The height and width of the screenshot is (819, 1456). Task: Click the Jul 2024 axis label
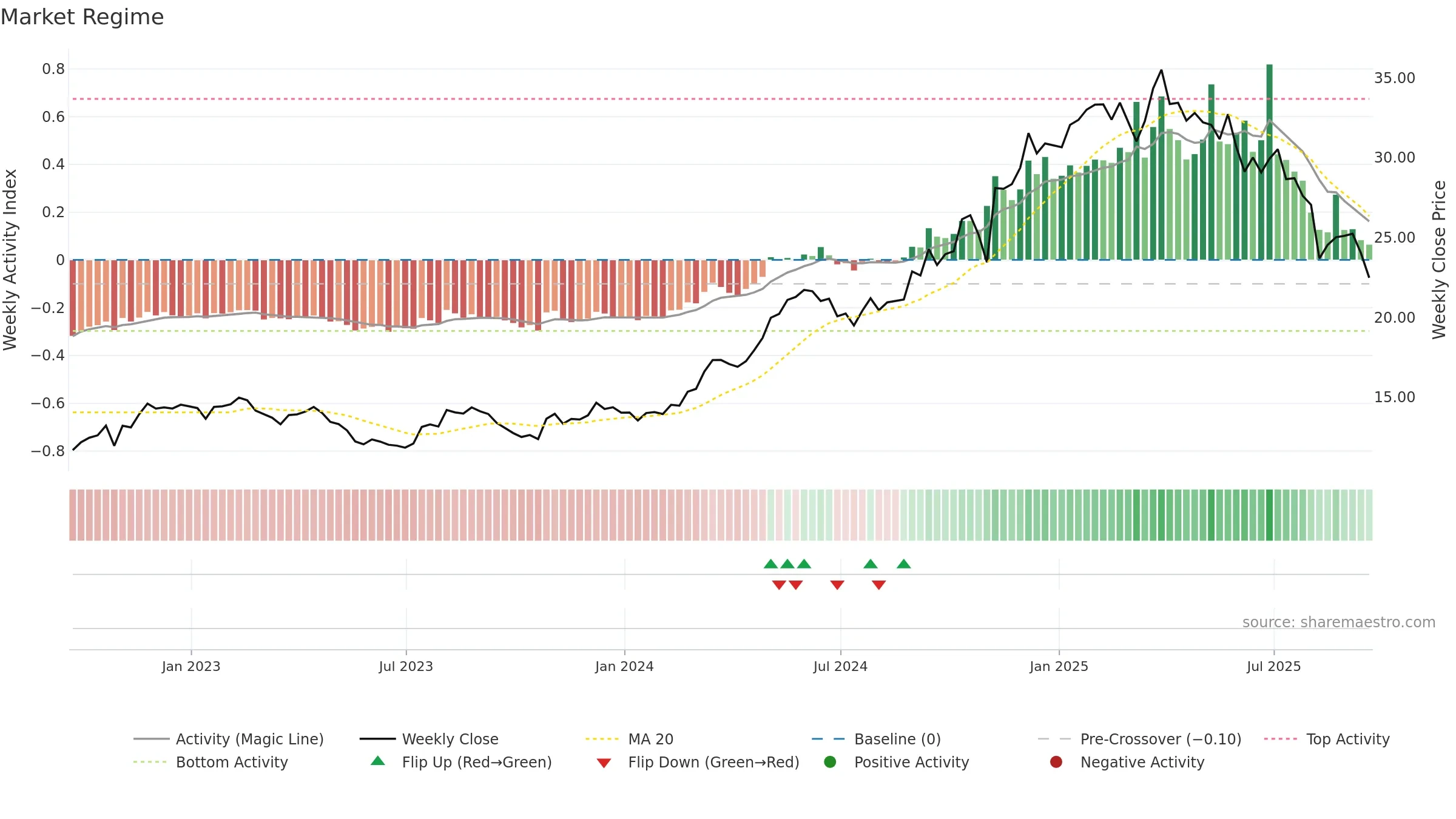tap(840, 667)
